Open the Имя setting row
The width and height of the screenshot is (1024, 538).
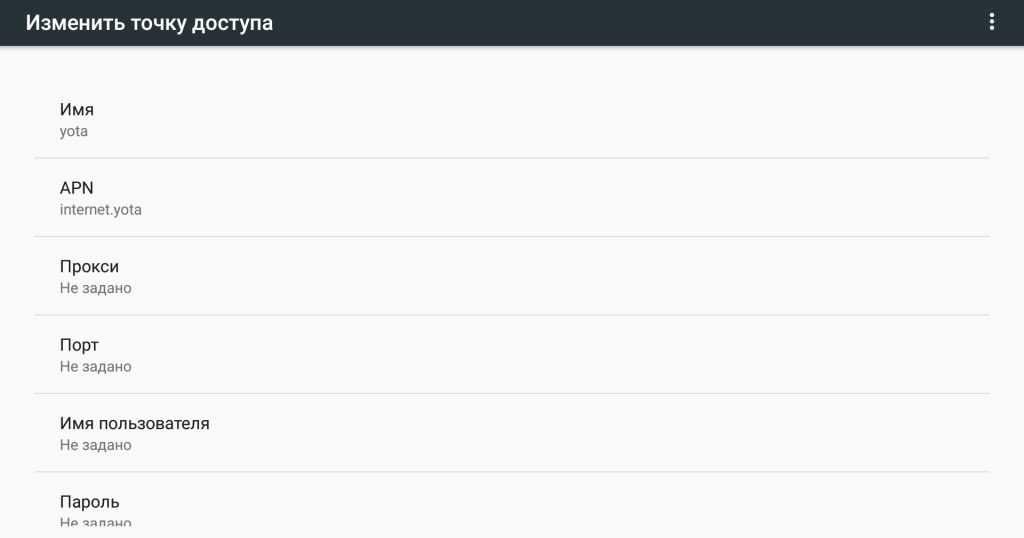[x=77, y=110]
